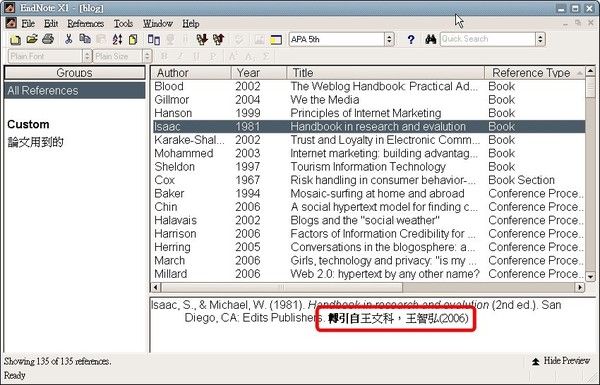The width and height of the screenshot is (600, 385).
Task: Click the Copy icon
Action: coord(85,39)
